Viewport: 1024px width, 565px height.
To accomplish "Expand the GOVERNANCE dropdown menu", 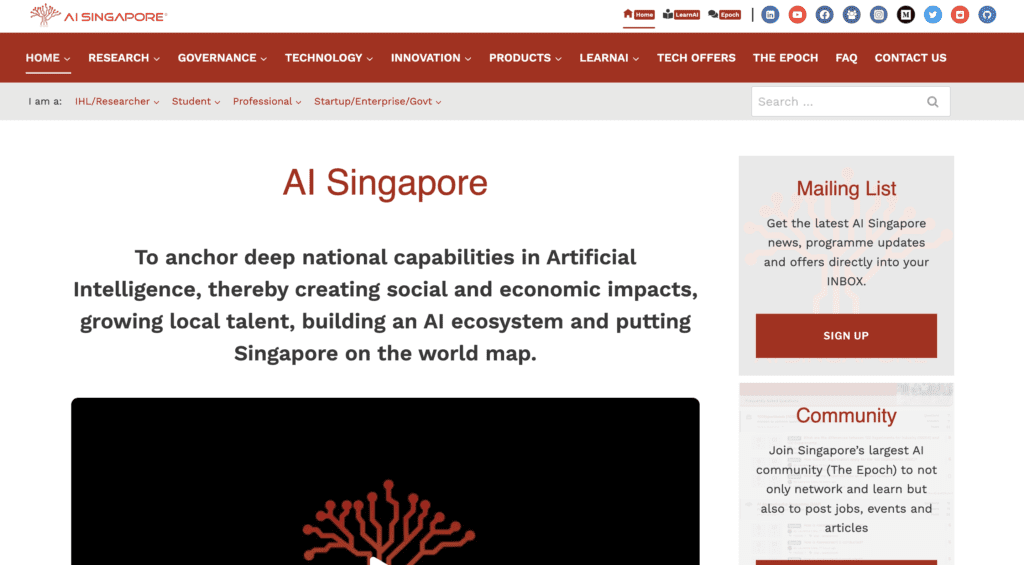I will pos(222,58).
